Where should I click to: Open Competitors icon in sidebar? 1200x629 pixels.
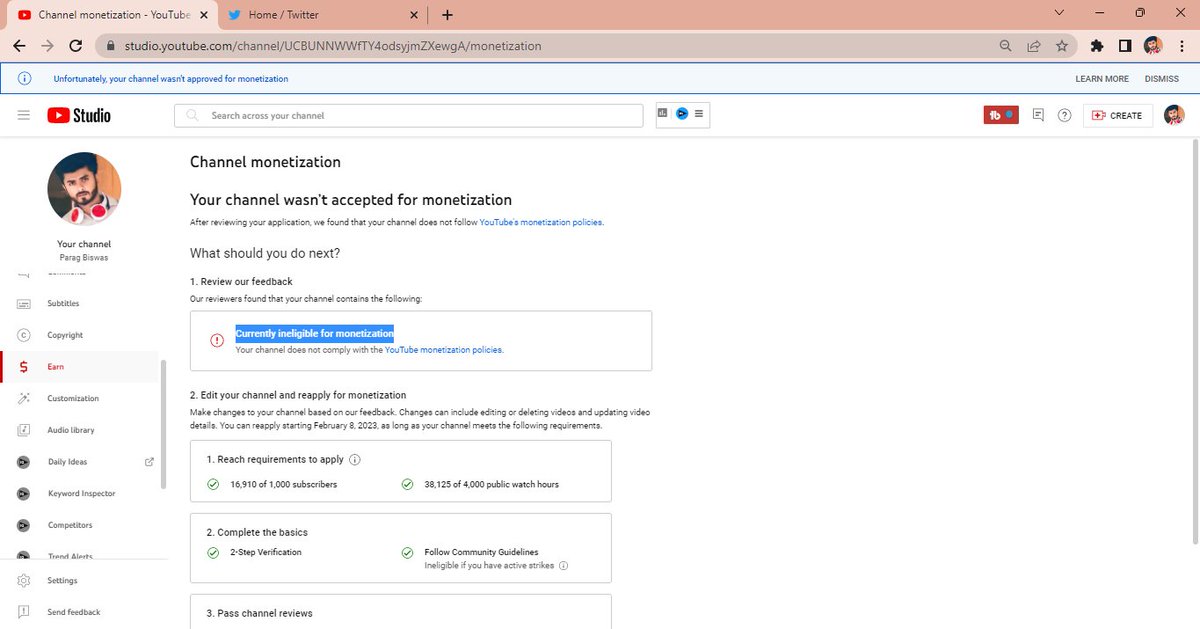(x=24, y=525)
